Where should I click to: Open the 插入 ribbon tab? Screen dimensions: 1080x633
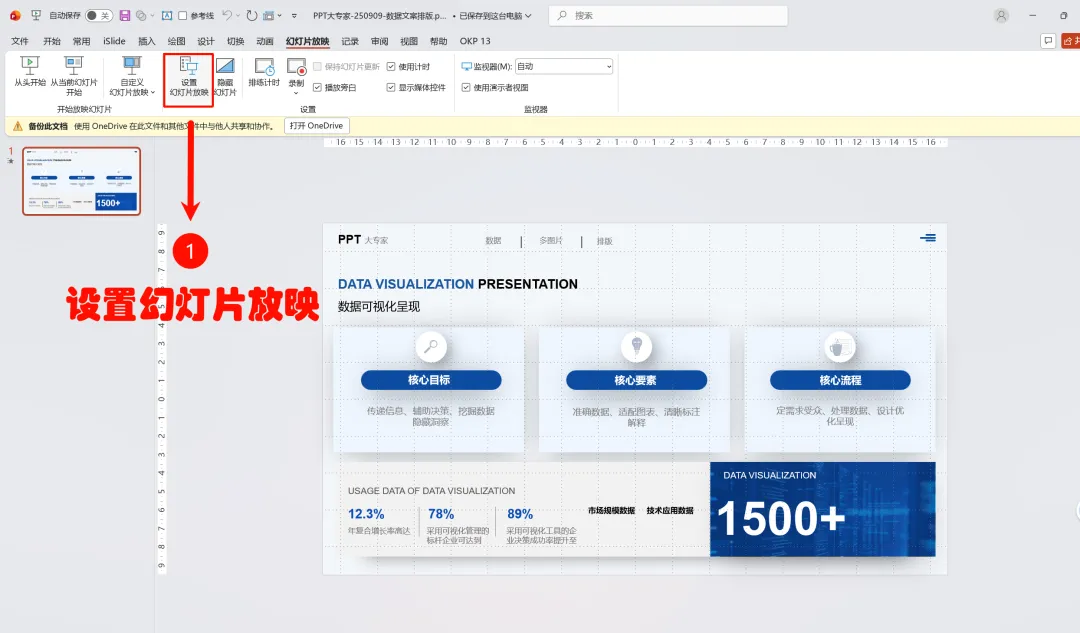pyautogui.click(x=147, y=41)
